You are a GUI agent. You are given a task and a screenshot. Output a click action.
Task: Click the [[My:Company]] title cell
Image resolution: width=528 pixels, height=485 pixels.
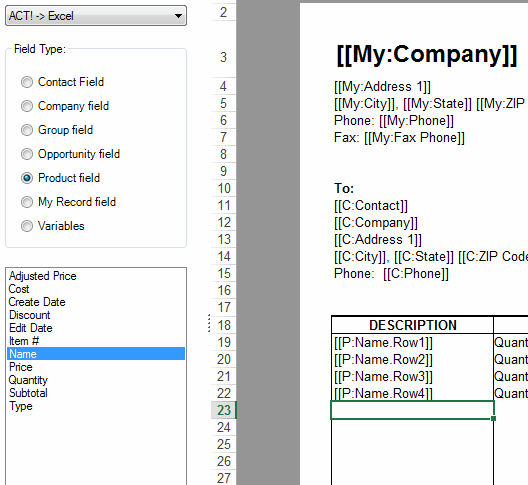[x=427, y=54]
